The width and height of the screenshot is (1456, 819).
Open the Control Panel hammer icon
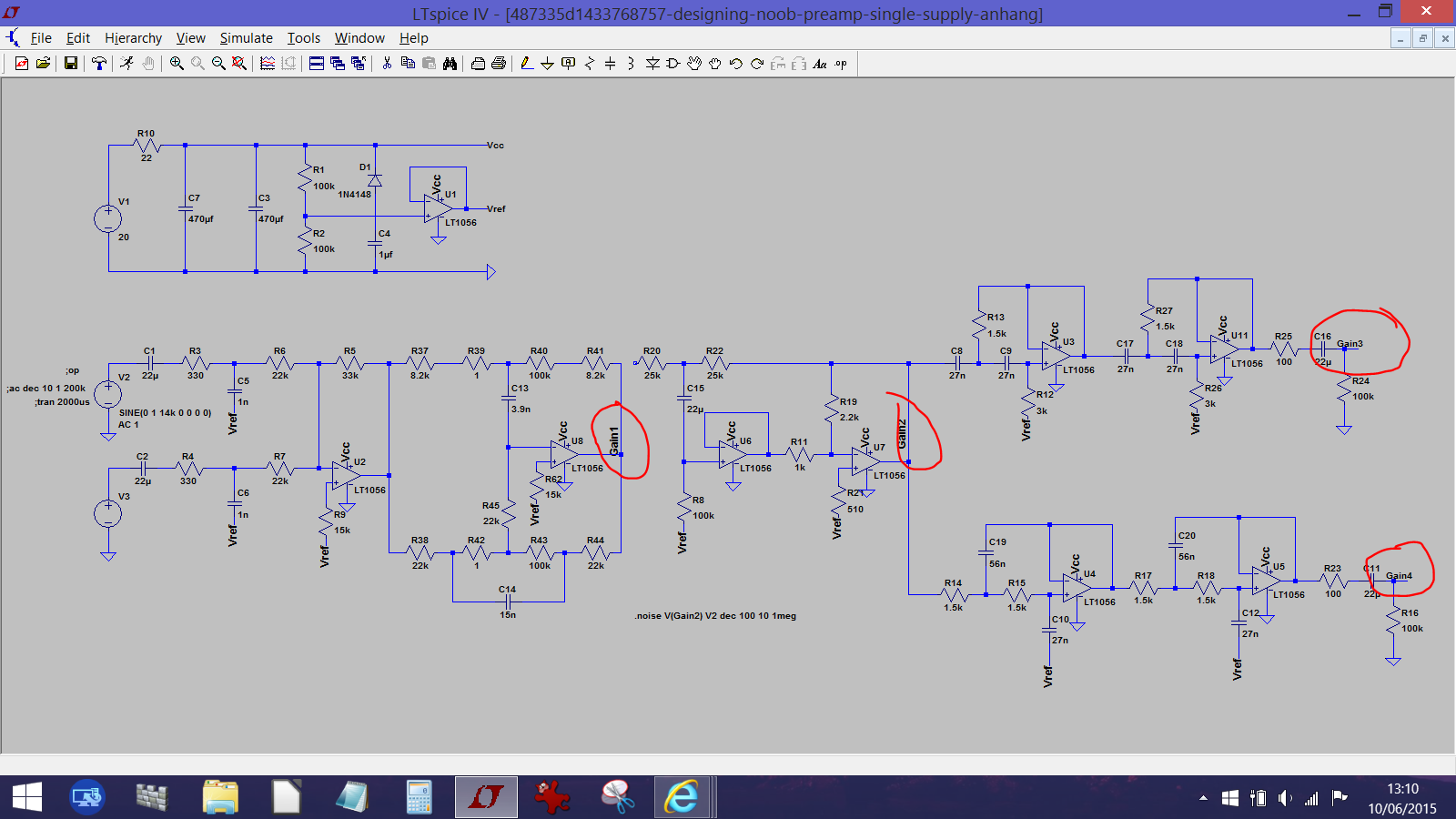coord(98,64)
